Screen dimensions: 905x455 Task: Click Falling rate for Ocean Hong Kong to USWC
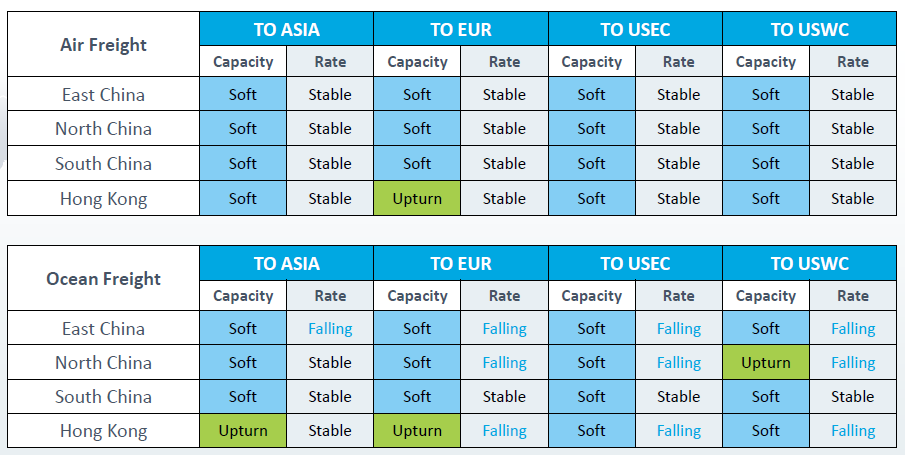click(853, 431)
